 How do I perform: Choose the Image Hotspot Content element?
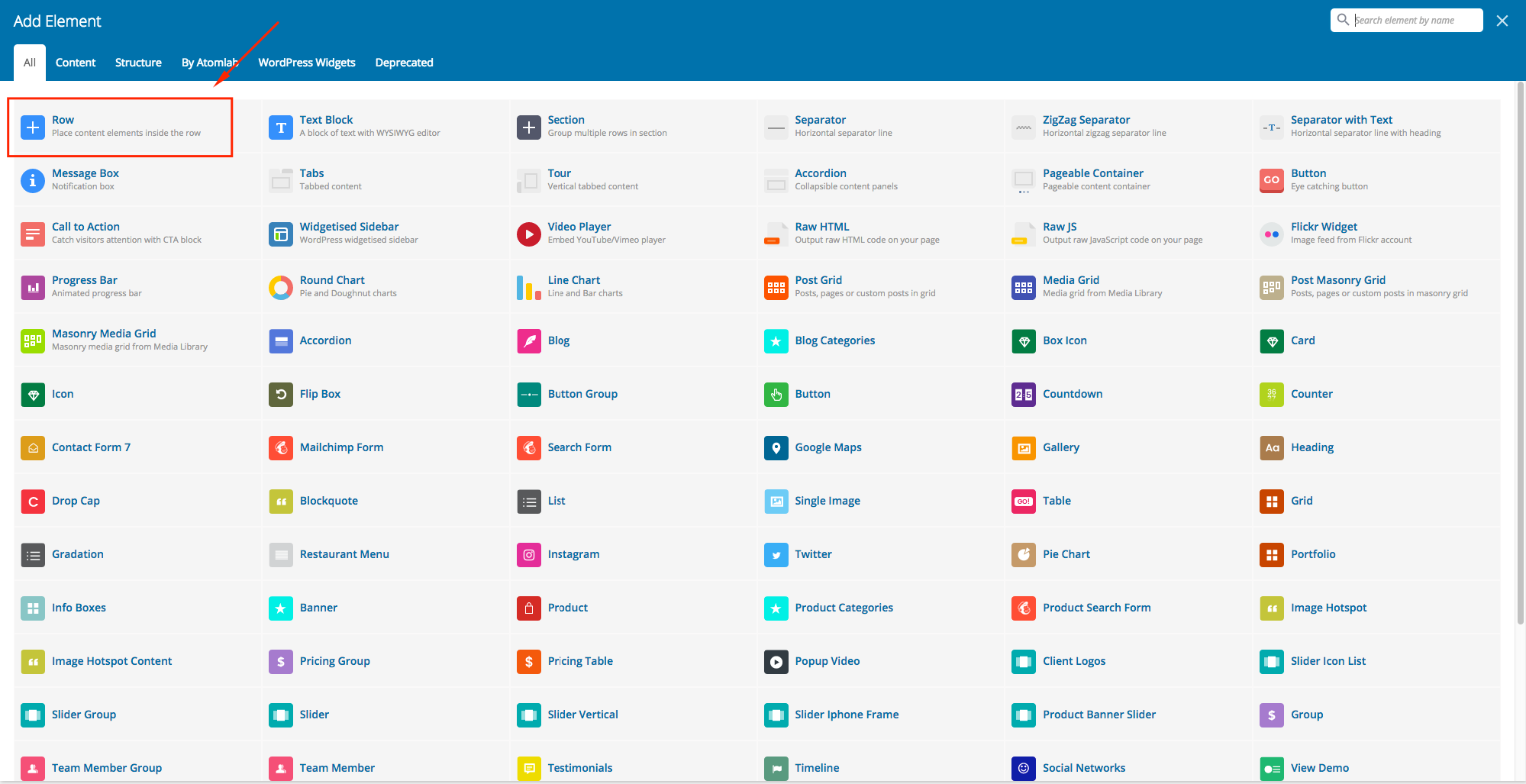pos(137,661)
